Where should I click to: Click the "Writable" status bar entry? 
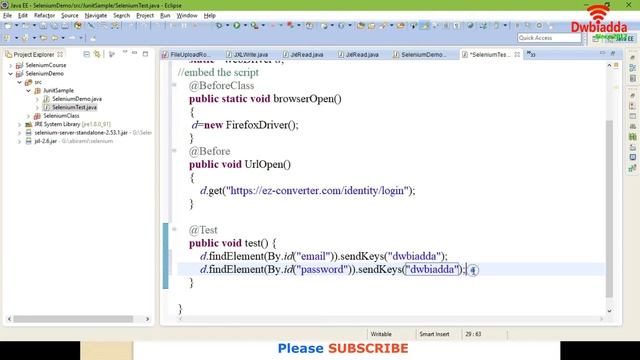click(381, 334)
